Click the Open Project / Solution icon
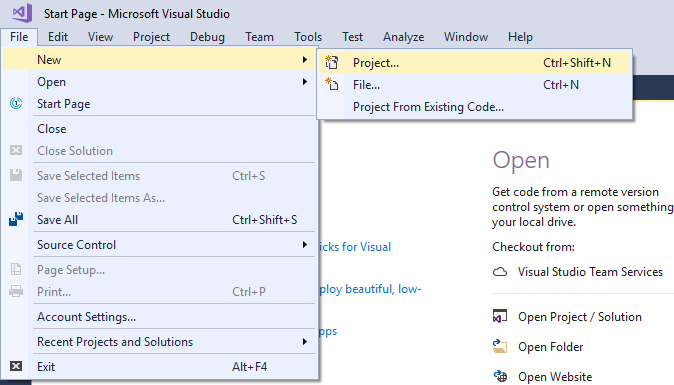This screenshot has width=674, height=385. [x=499, y=317]
